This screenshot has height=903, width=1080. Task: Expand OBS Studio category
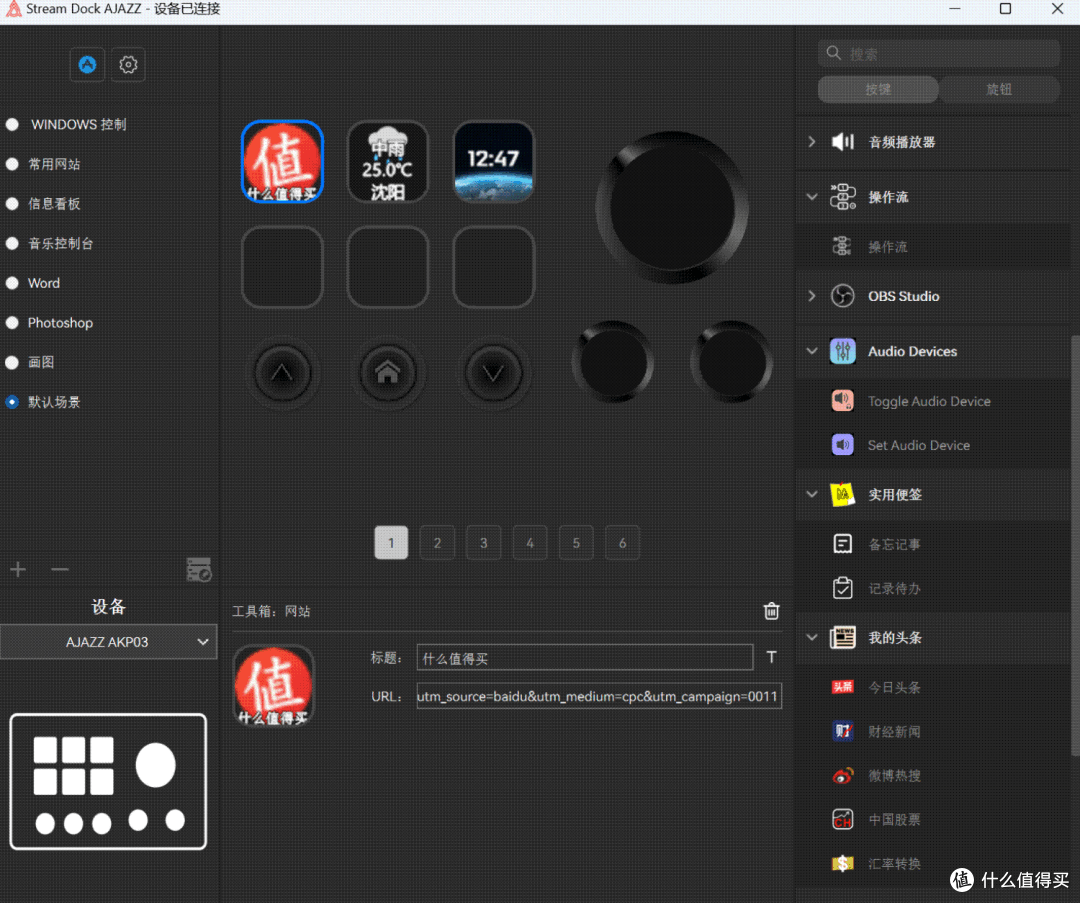[812, 296]
